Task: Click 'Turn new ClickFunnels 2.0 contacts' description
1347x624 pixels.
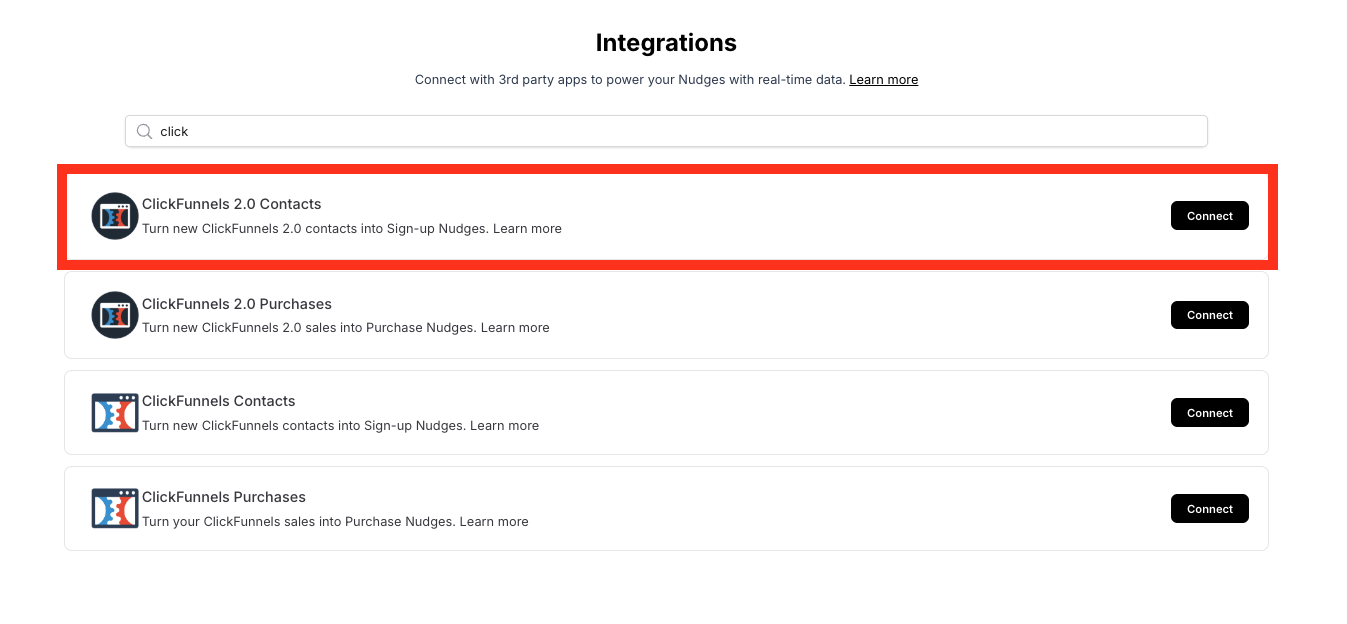Action: 316,229
